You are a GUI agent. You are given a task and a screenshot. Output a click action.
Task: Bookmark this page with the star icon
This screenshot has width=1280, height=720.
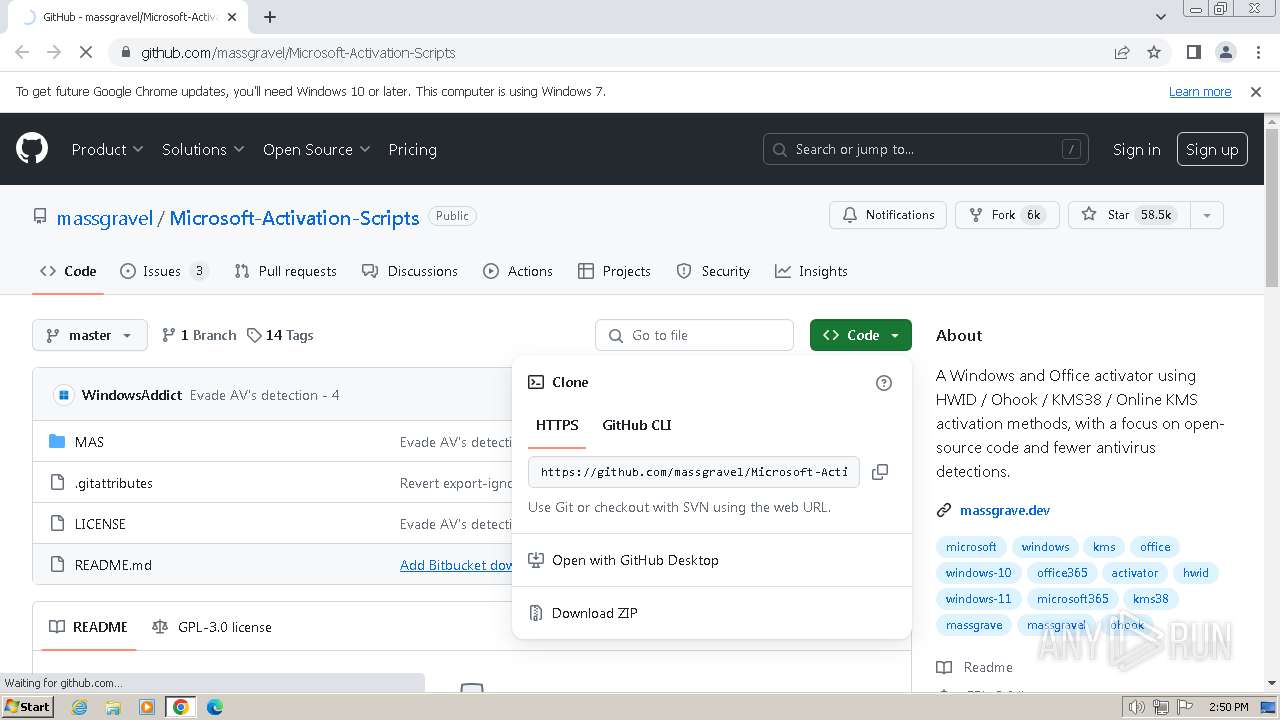coord(1154,52)
